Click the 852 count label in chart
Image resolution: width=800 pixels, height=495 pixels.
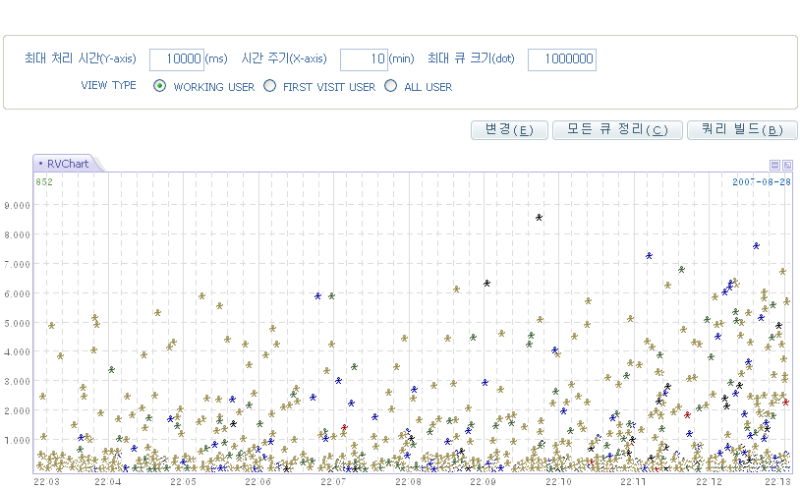(x=44, y=182)
